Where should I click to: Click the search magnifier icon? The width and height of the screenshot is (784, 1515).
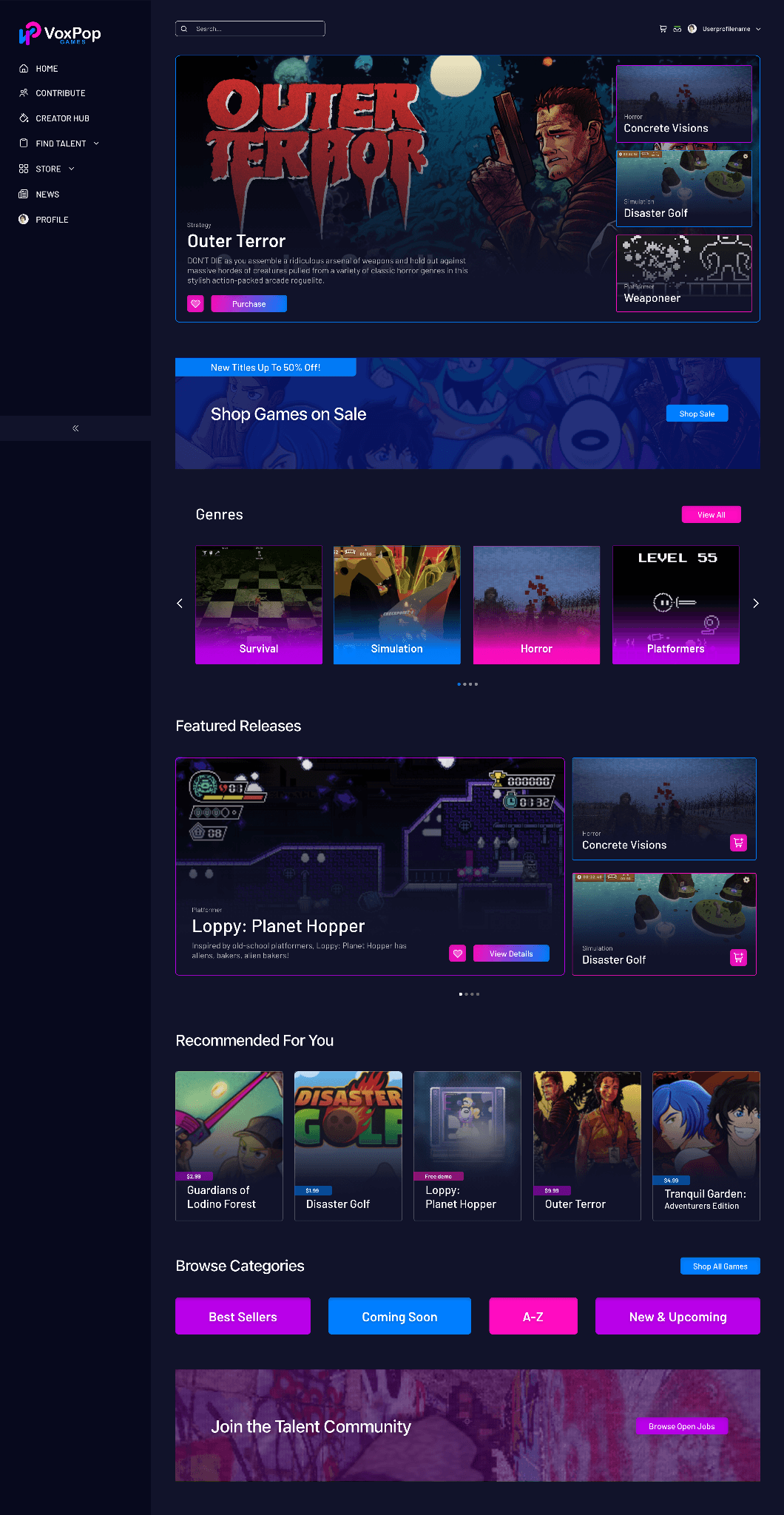point(184,29)
